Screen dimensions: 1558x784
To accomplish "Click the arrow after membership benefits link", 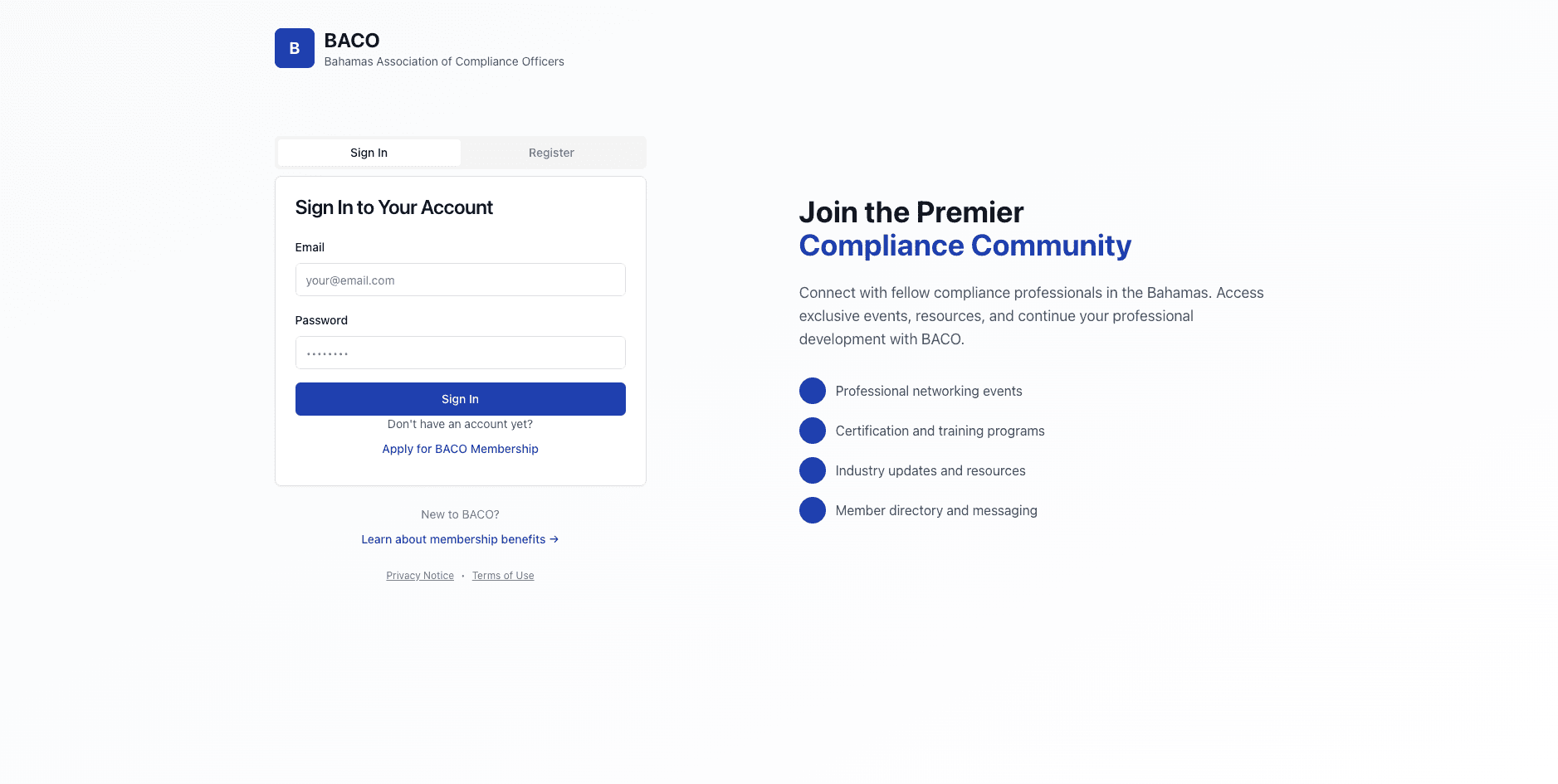I will [x=554, y=539].
